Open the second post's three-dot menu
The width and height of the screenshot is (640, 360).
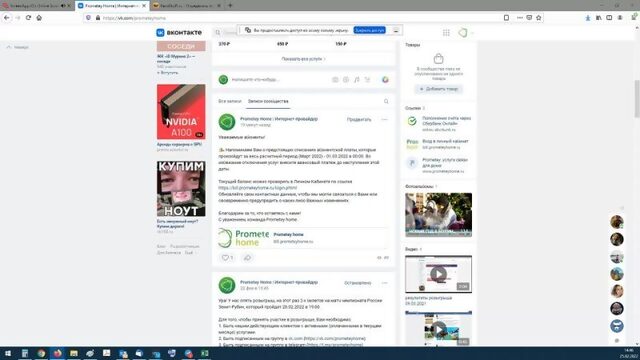click(384, 283)
